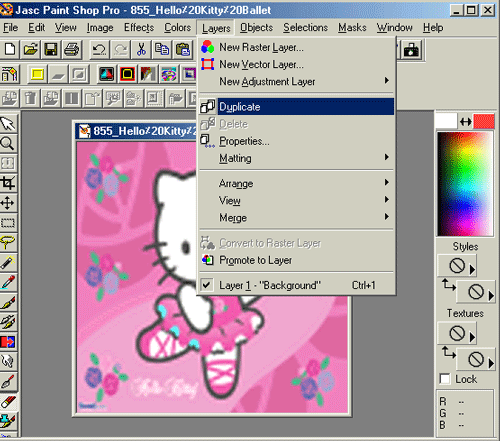Save image using the floppy disk icon

[x=51, y=50]
